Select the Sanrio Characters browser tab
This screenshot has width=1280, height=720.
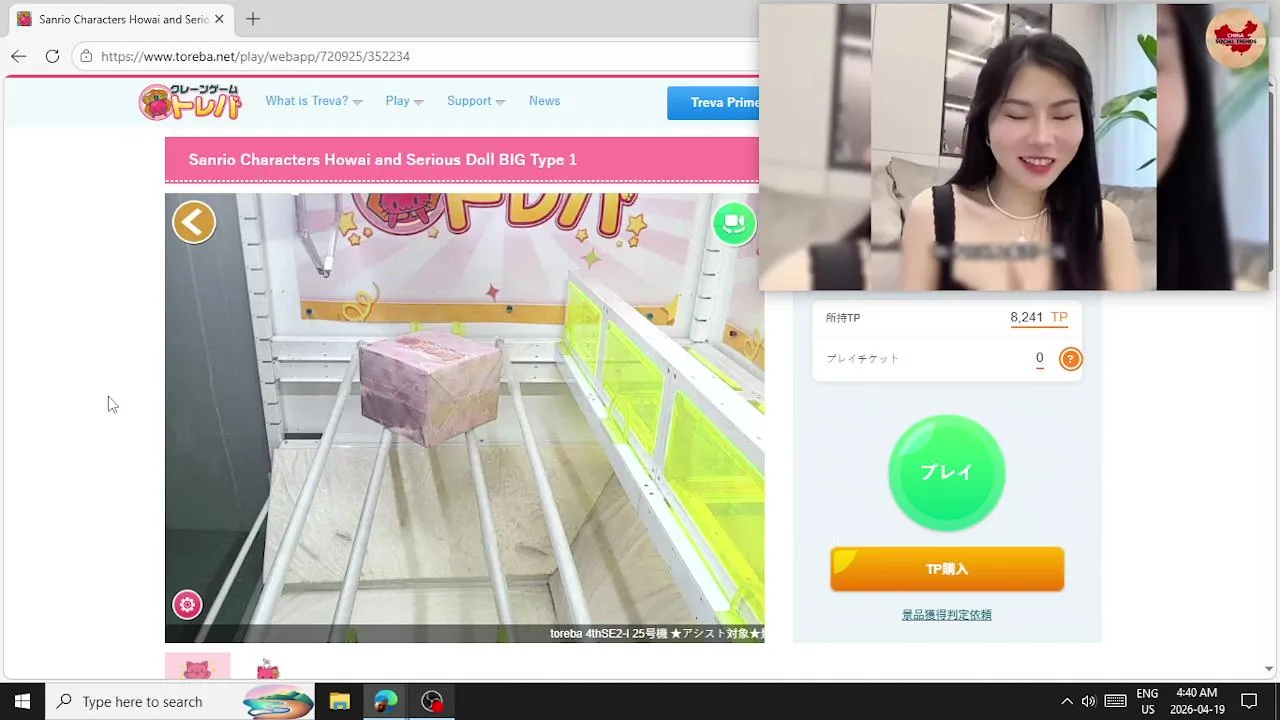[x=121, y=19]
